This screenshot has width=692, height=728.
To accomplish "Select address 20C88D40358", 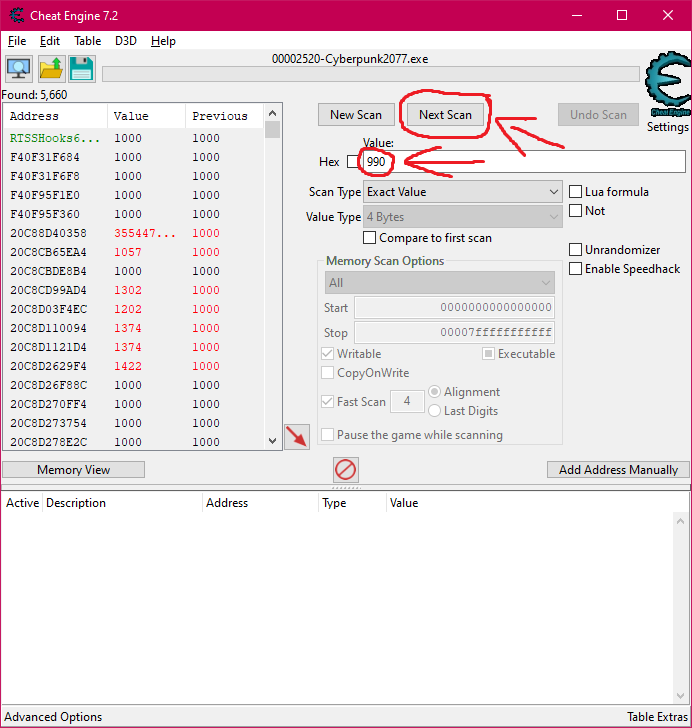I will coord(135,233).
